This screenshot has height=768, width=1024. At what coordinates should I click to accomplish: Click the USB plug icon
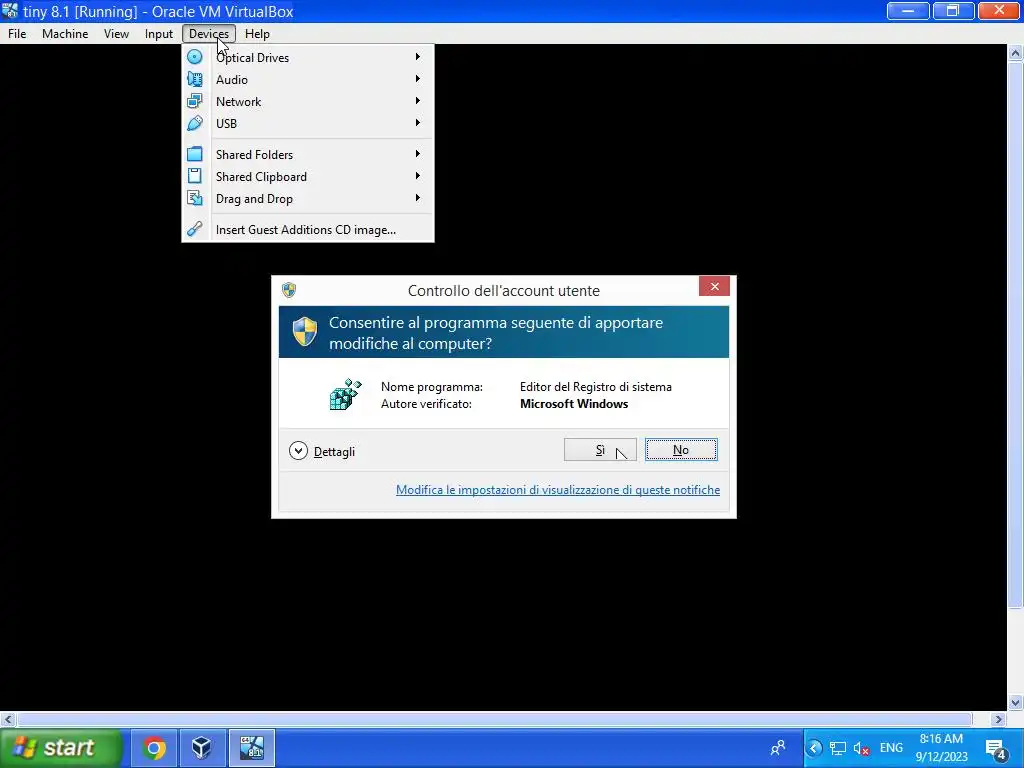[x=195, y=123]
